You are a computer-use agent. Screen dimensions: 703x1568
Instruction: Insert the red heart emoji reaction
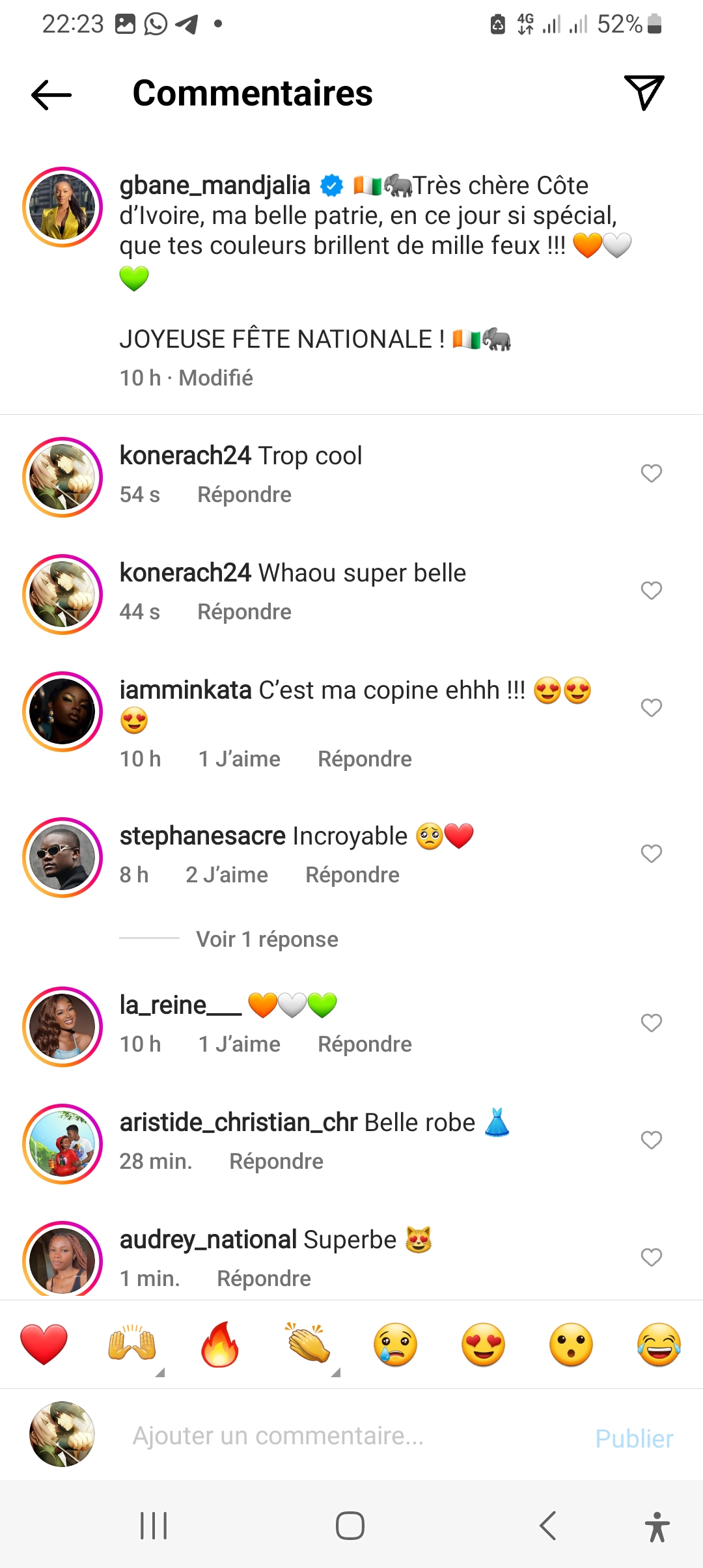(x=44, y=1345)
